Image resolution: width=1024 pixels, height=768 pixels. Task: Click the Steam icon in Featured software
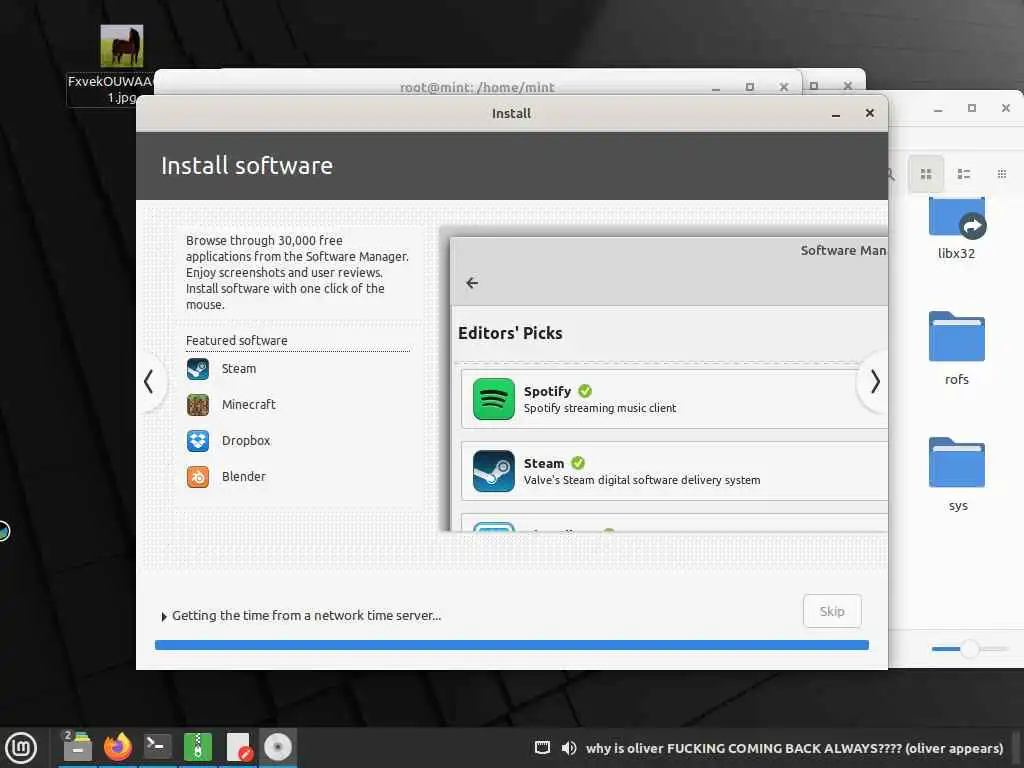(198, 369)
